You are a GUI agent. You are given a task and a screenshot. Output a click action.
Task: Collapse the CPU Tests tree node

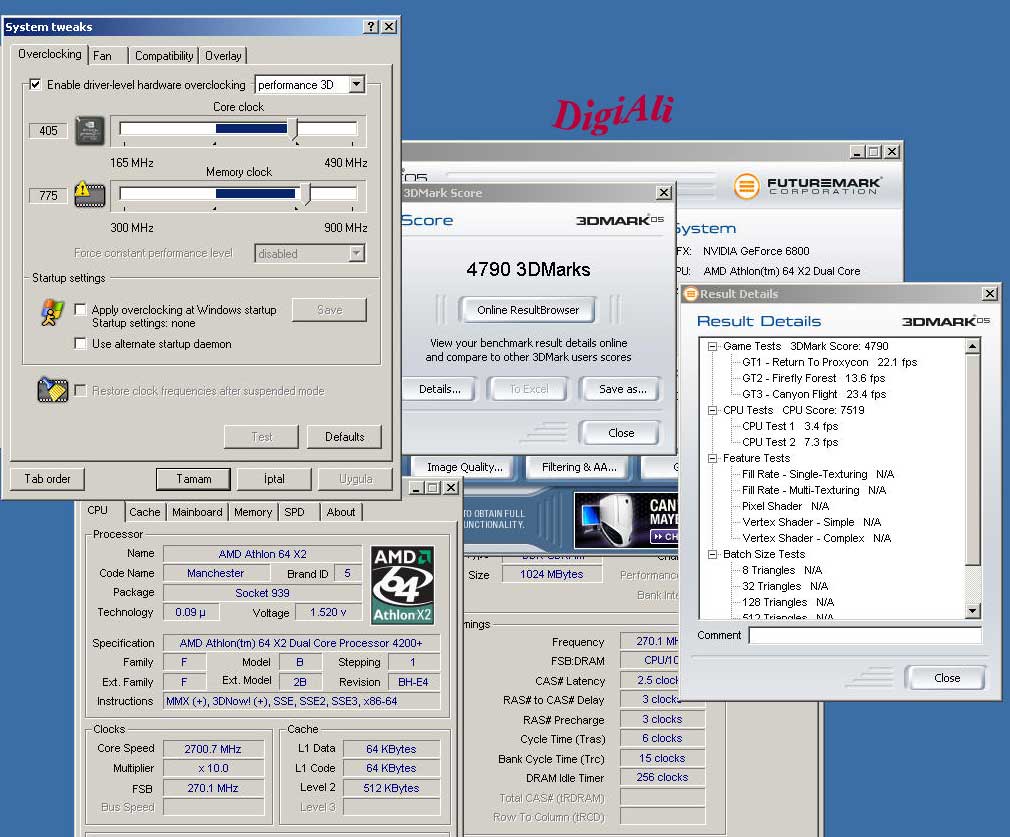pos(712,410)
